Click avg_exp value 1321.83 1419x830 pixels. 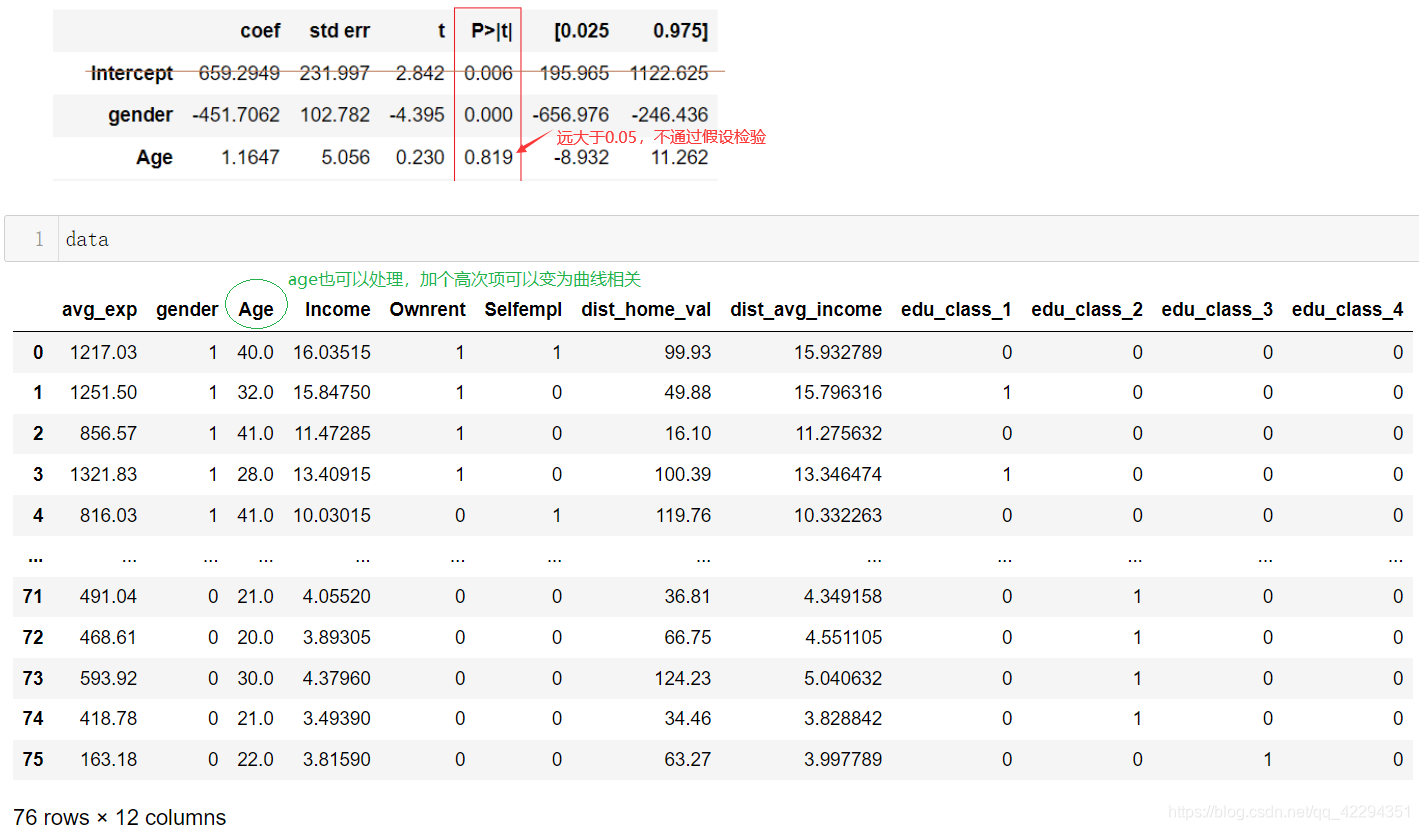(x=104, y=475)
